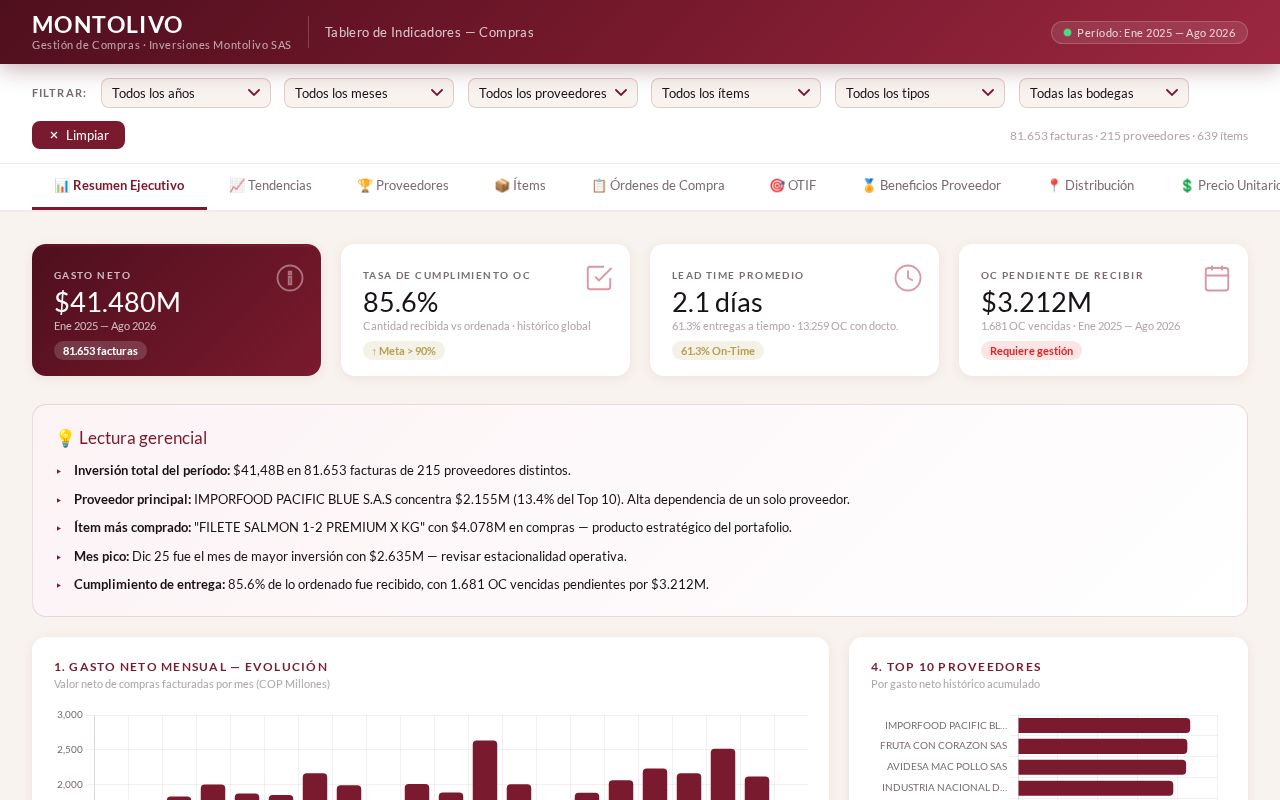Click the $41.480M Gasto Neto value

[117, 302]
